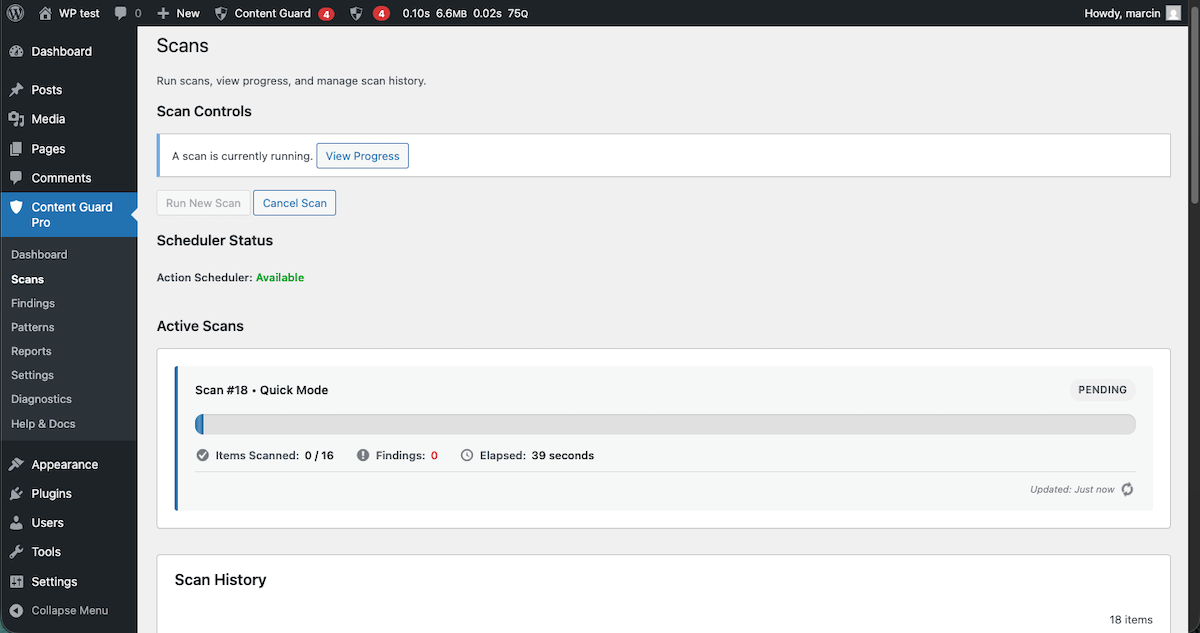Screen dimensions: 1200x633
Task: Click the refresh icon next to Updated status
Action: (1127, 489)
